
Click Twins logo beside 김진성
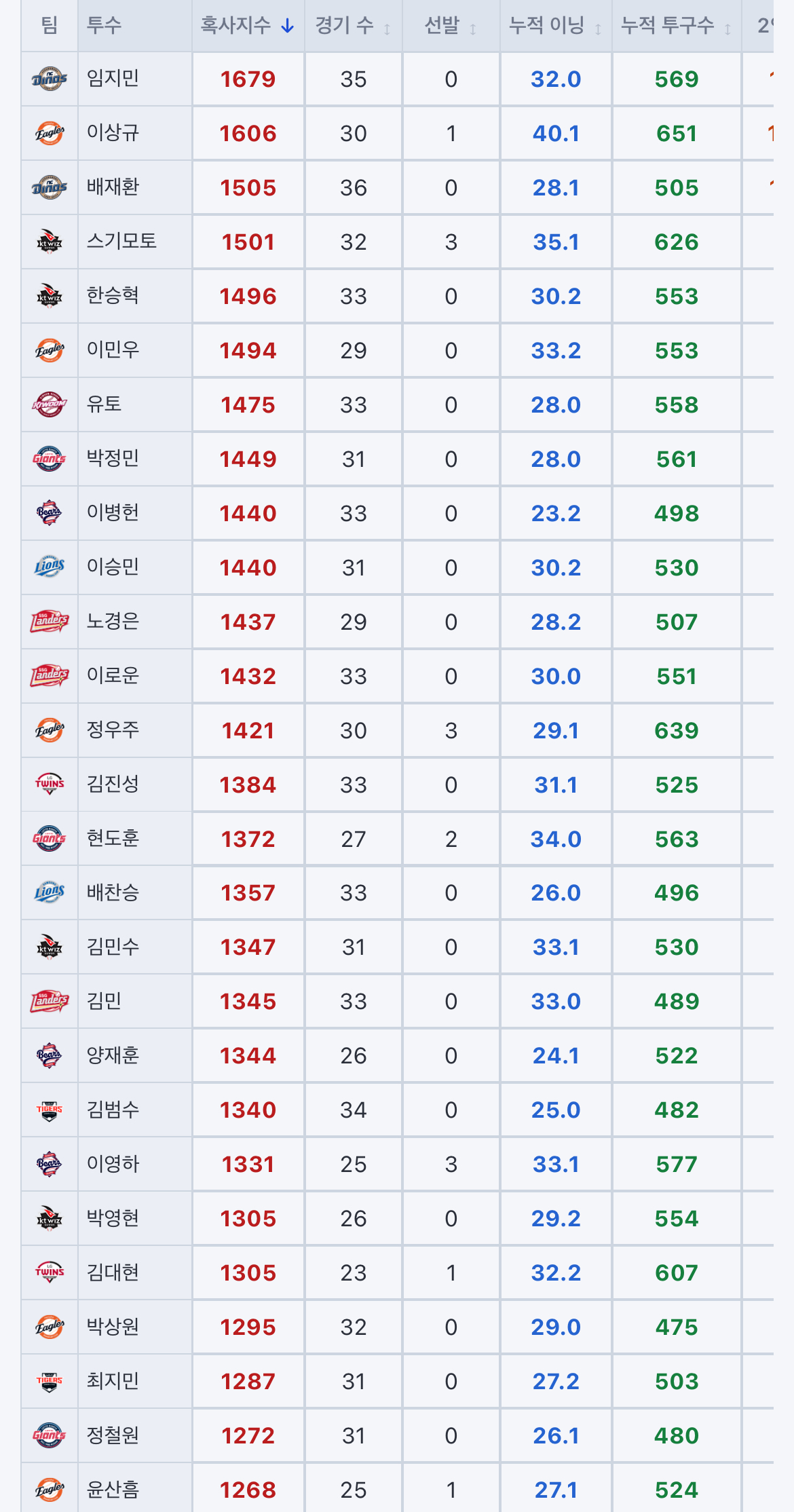point(50,785)
